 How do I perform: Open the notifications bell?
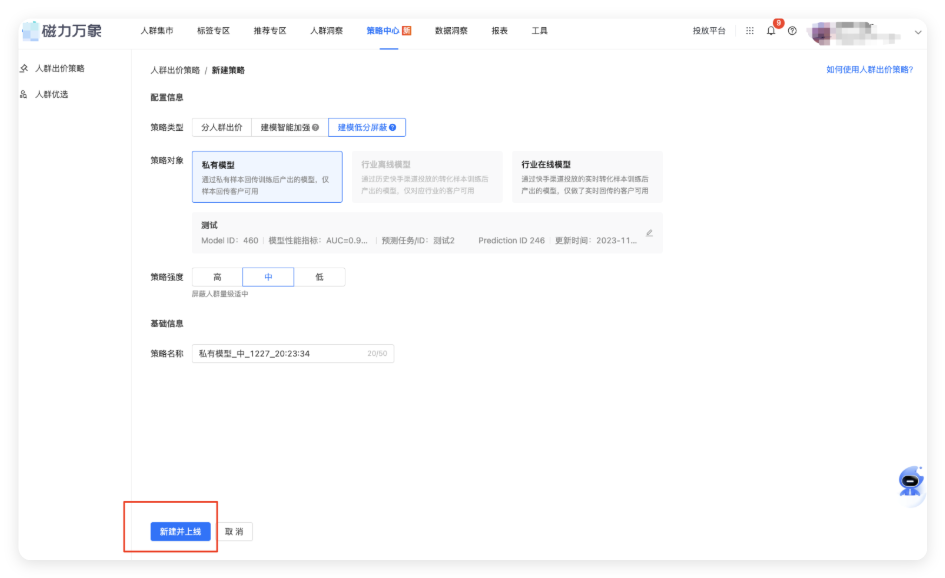(769, 31)
